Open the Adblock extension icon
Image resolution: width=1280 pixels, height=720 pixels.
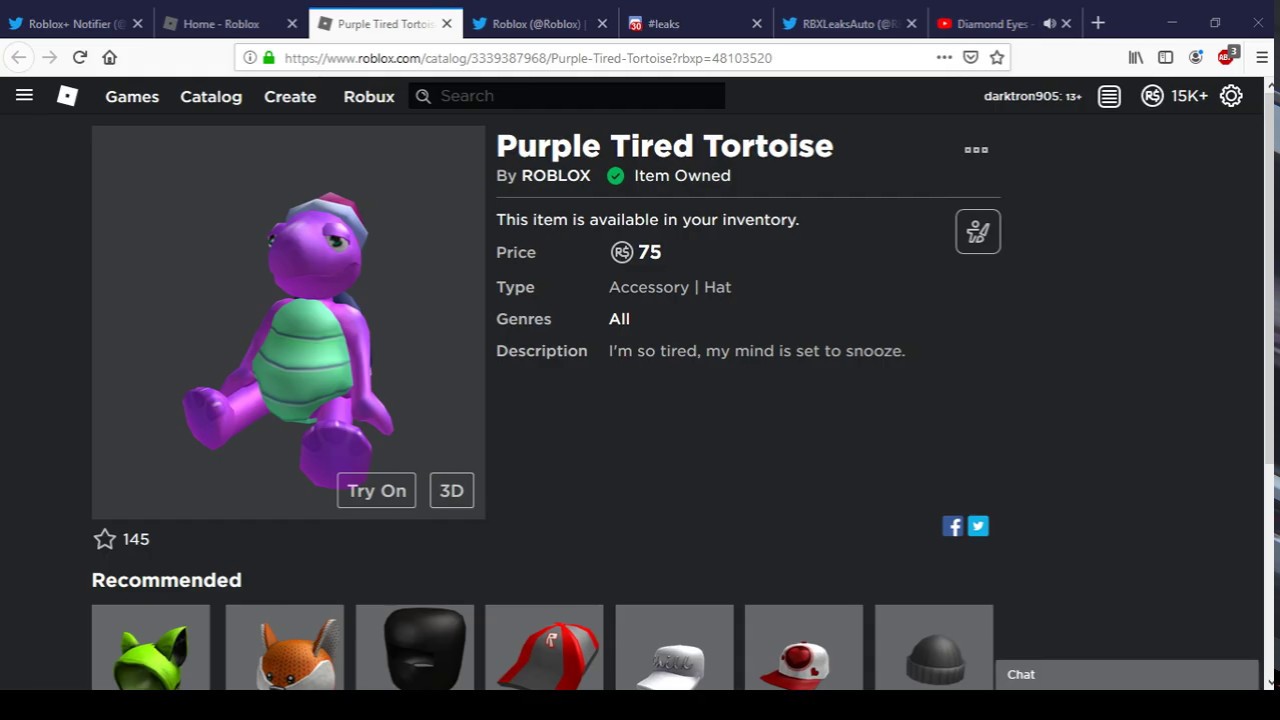pos(1227,56)
